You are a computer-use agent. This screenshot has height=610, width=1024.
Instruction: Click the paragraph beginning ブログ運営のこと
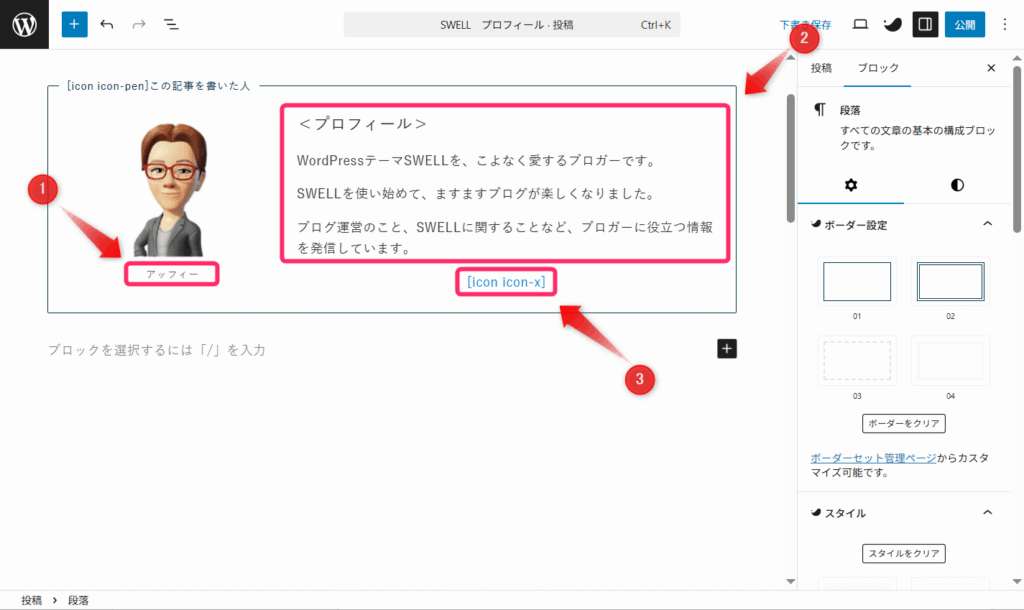tap(505, 237)
